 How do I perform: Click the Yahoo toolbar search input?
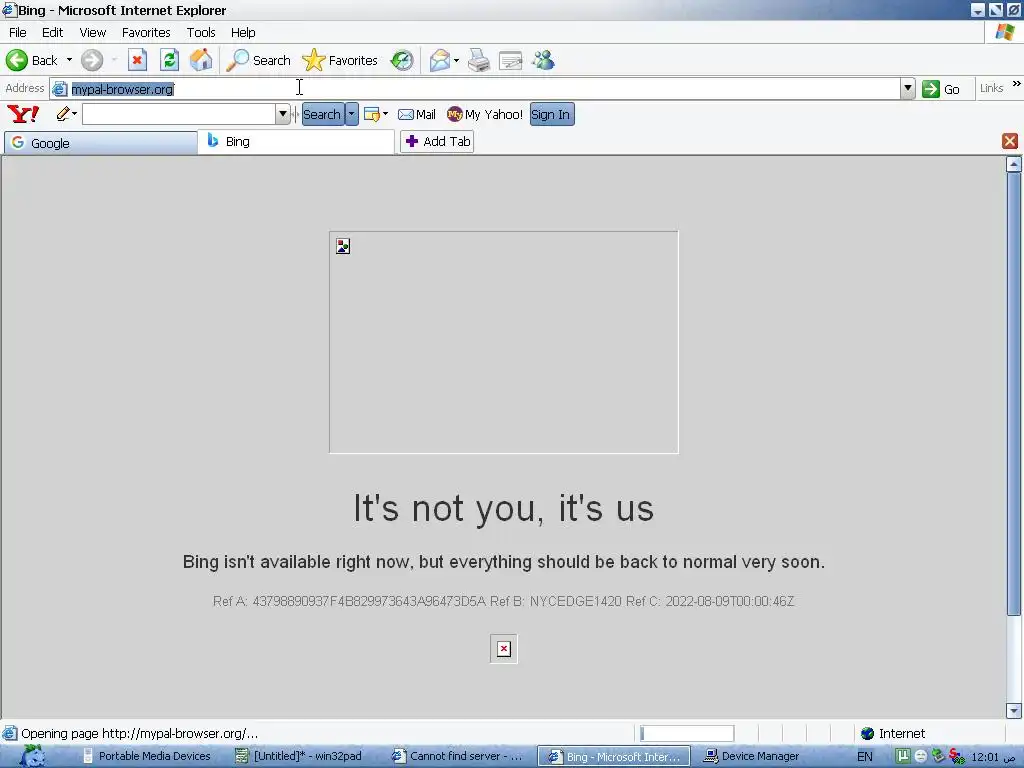point(179,114)
